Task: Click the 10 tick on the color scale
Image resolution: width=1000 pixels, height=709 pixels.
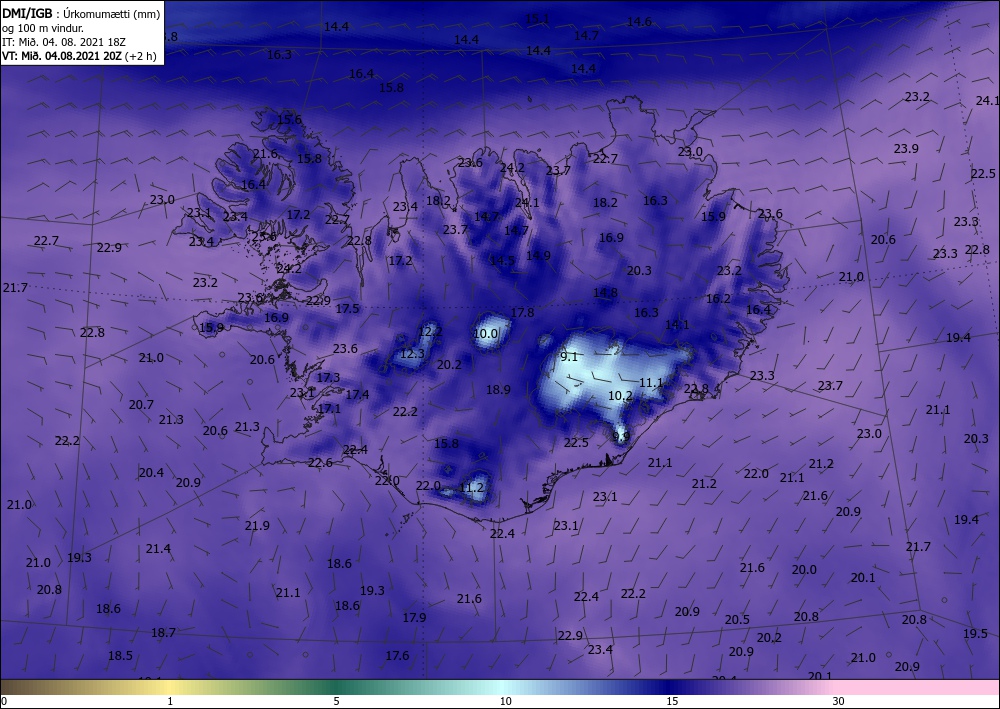Action: click(505, 701)
